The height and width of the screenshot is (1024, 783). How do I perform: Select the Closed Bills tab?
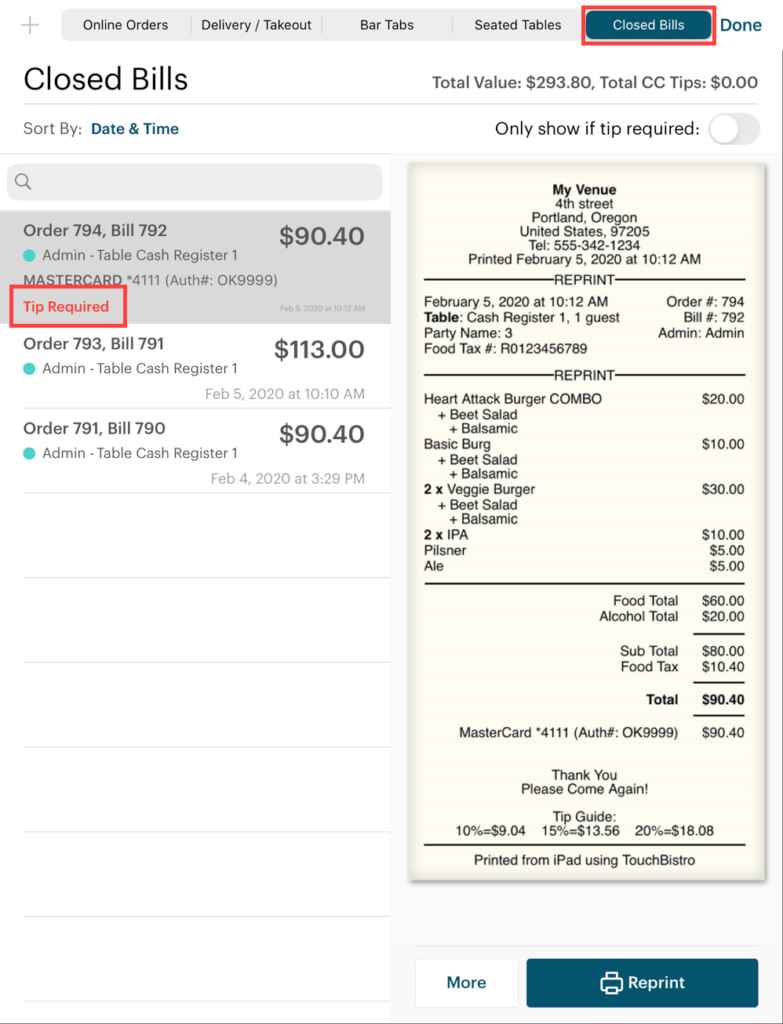647,24
